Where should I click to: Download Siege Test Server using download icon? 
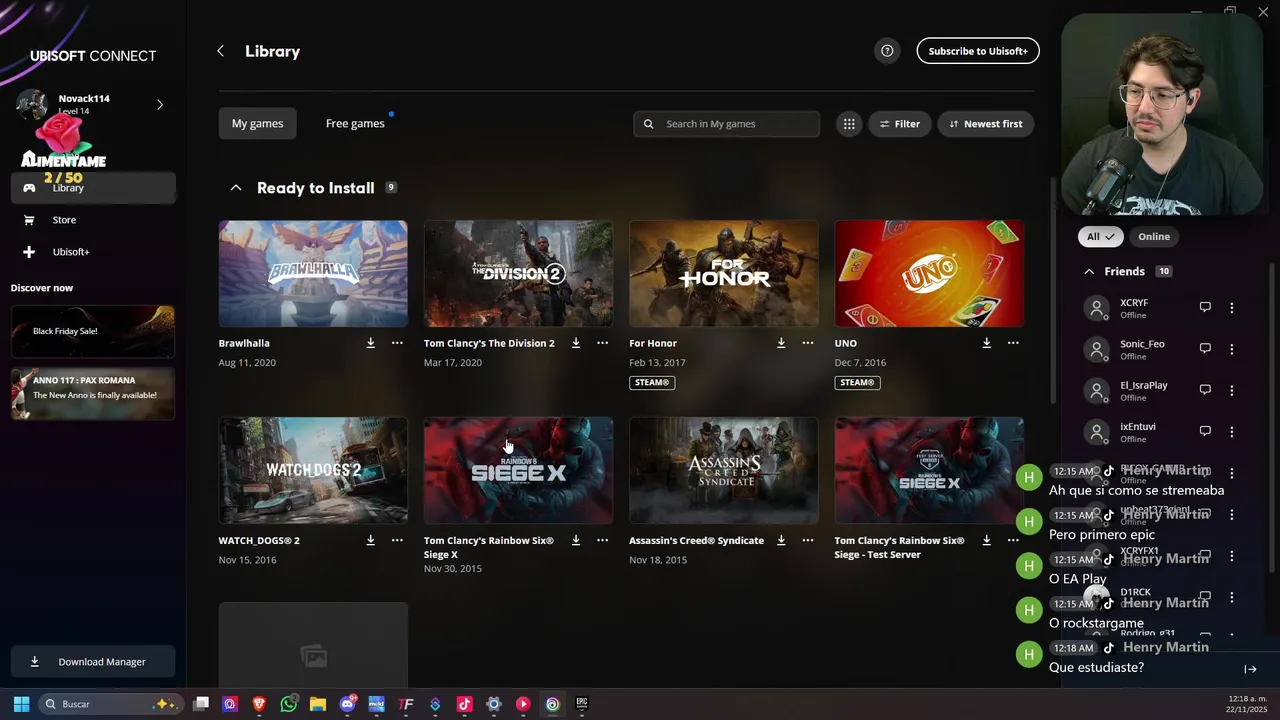coord(986,540)
